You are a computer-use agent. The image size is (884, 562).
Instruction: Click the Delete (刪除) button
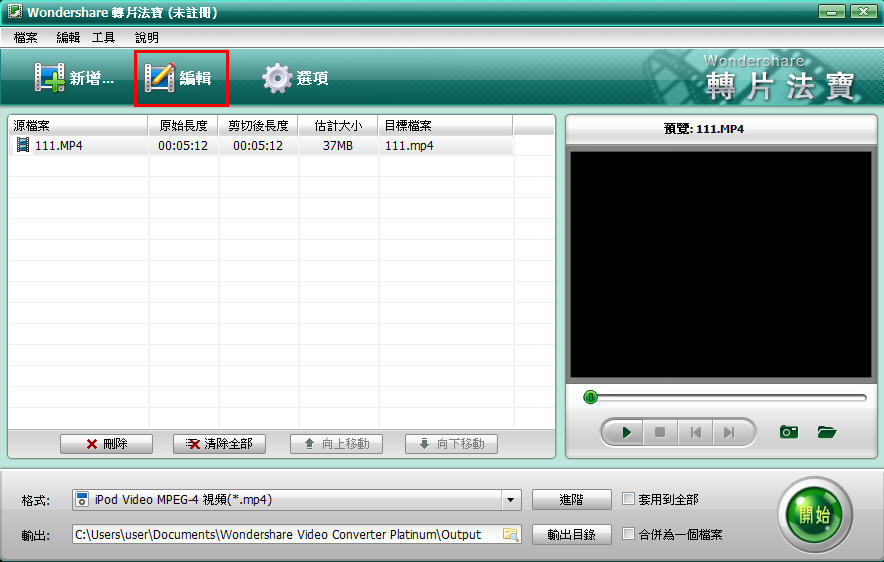click(x=106, y=444)
